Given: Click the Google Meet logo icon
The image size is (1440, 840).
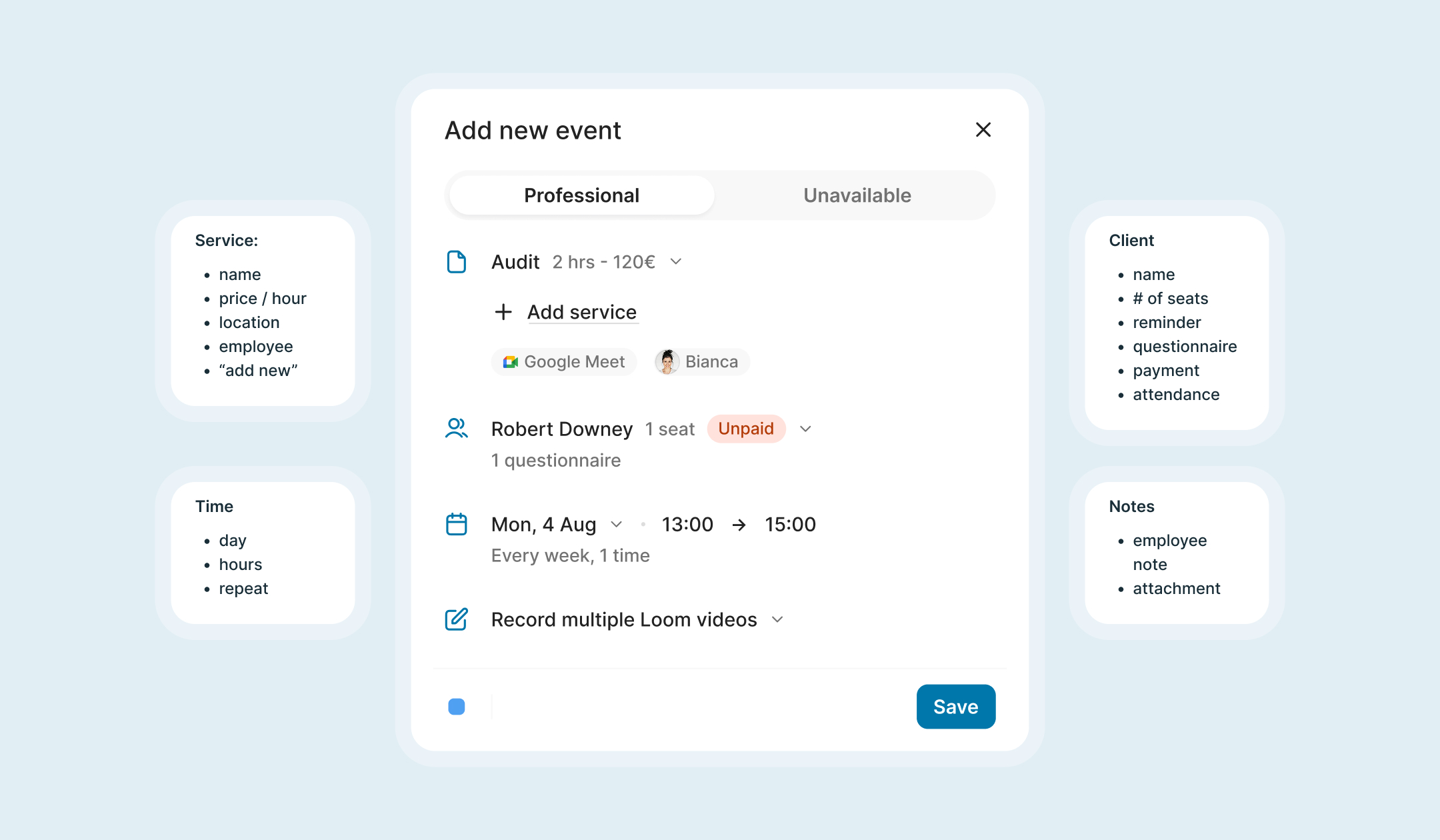Looking at the screenshot, I should (x=511, y=362).
